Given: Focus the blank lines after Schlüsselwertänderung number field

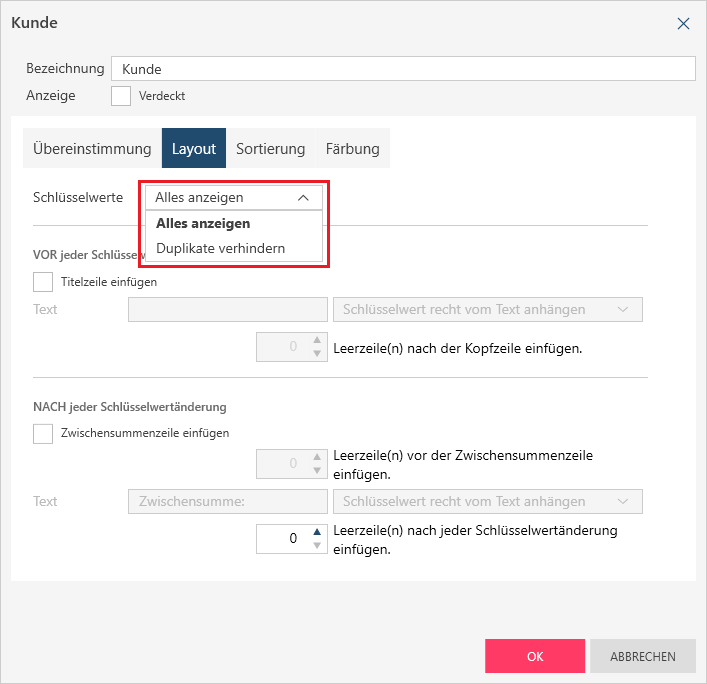Looking at the screenshot, I should pyautogui.click(x=282, y=538).
